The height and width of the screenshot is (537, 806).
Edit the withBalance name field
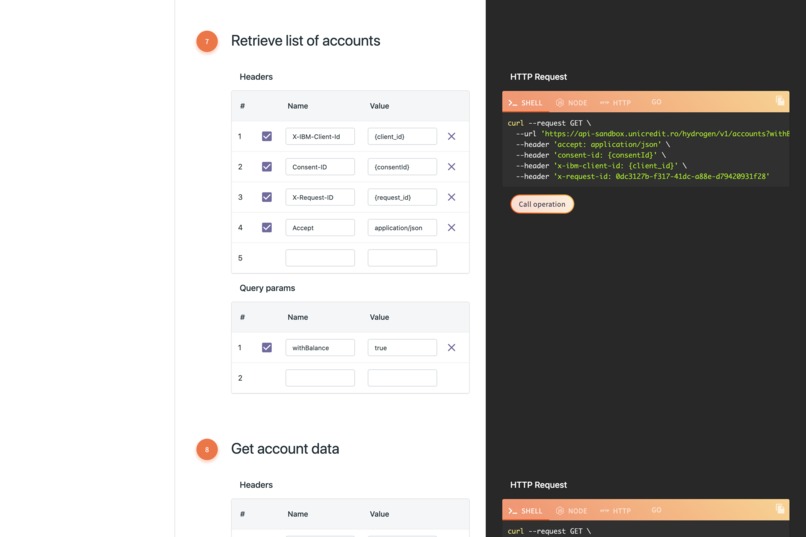coord(320,347)
